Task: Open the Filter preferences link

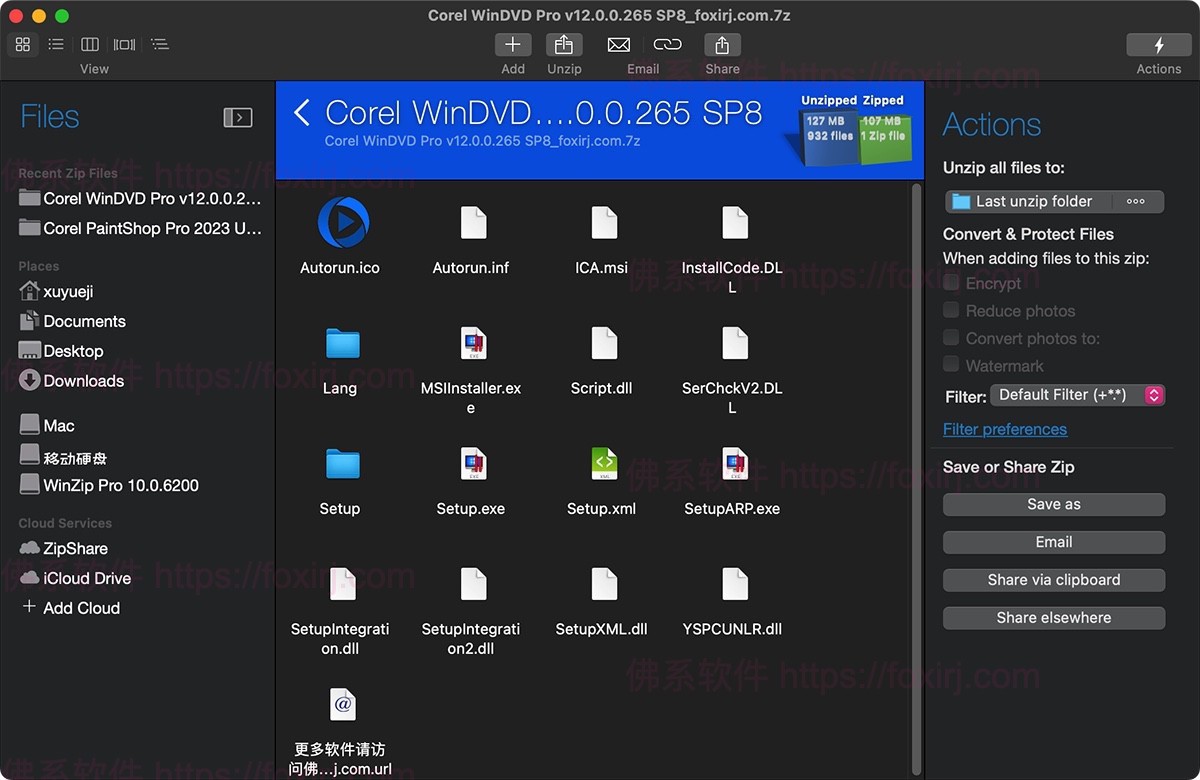Action: 1004,429
